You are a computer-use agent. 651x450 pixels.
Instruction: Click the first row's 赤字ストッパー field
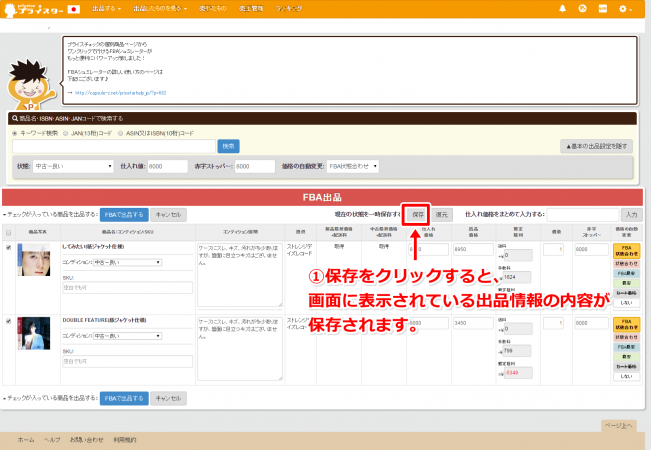pos(591,249)
